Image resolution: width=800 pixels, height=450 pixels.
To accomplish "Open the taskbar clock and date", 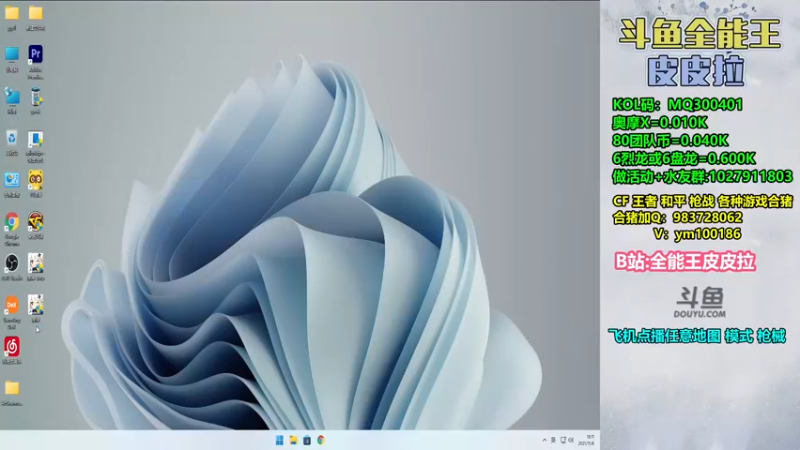I will click(x=587, y=440).
